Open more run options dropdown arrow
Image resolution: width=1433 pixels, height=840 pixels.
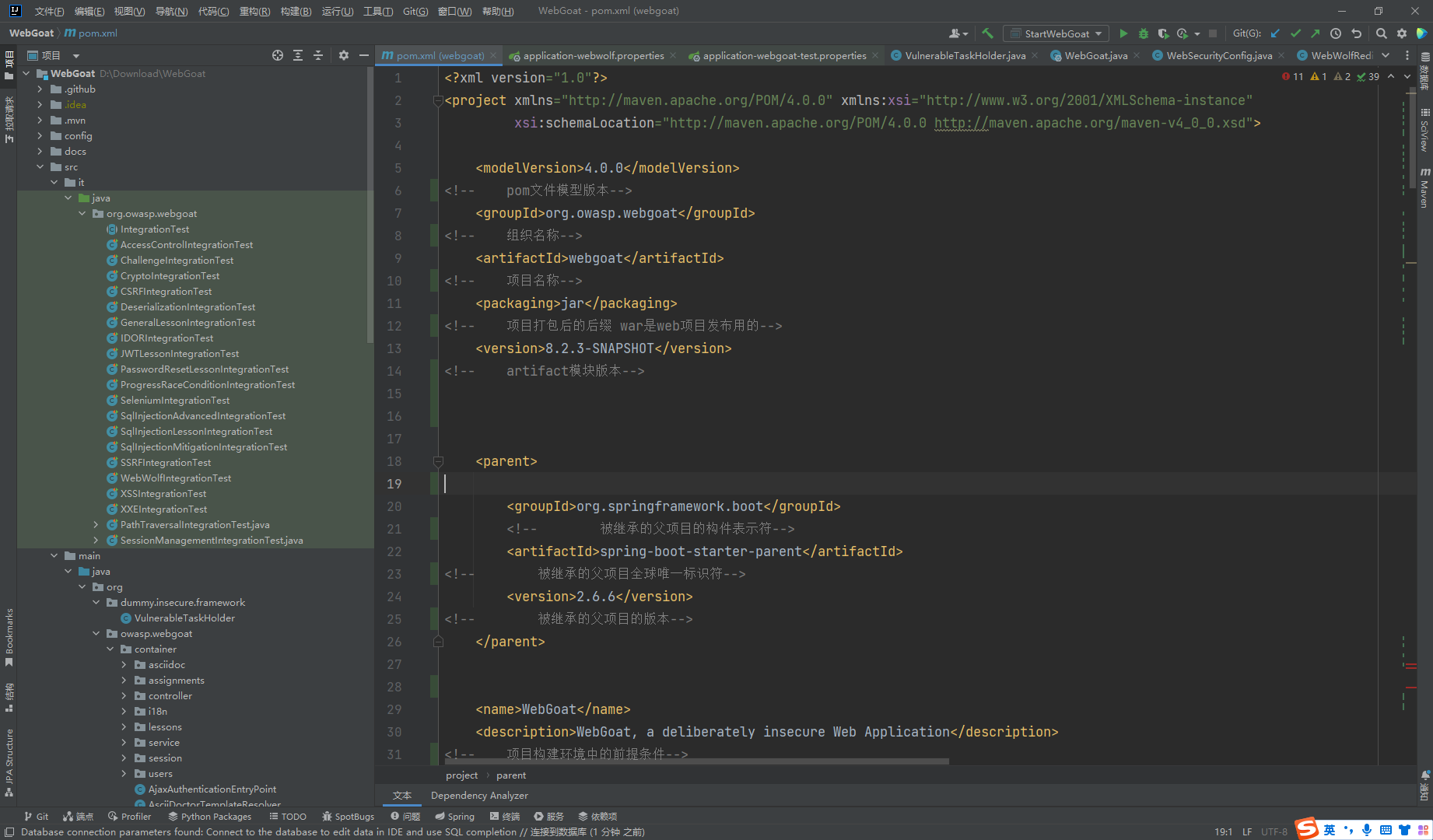pyautogui.click(x=1197, y=33)
